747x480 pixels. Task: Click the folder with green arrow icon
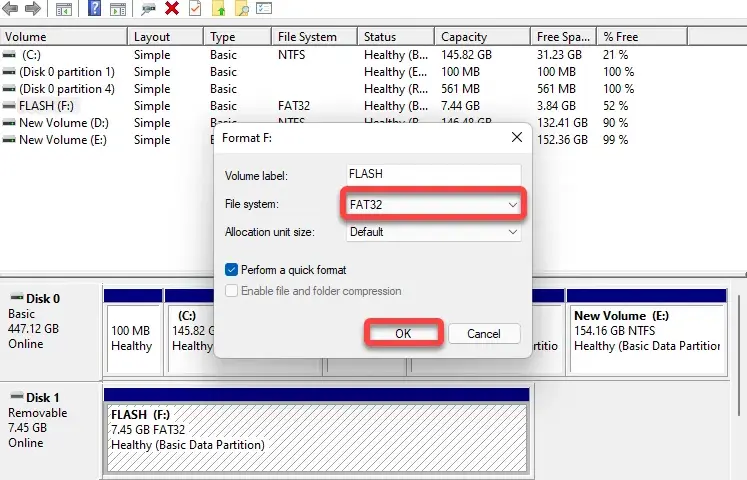218,8
